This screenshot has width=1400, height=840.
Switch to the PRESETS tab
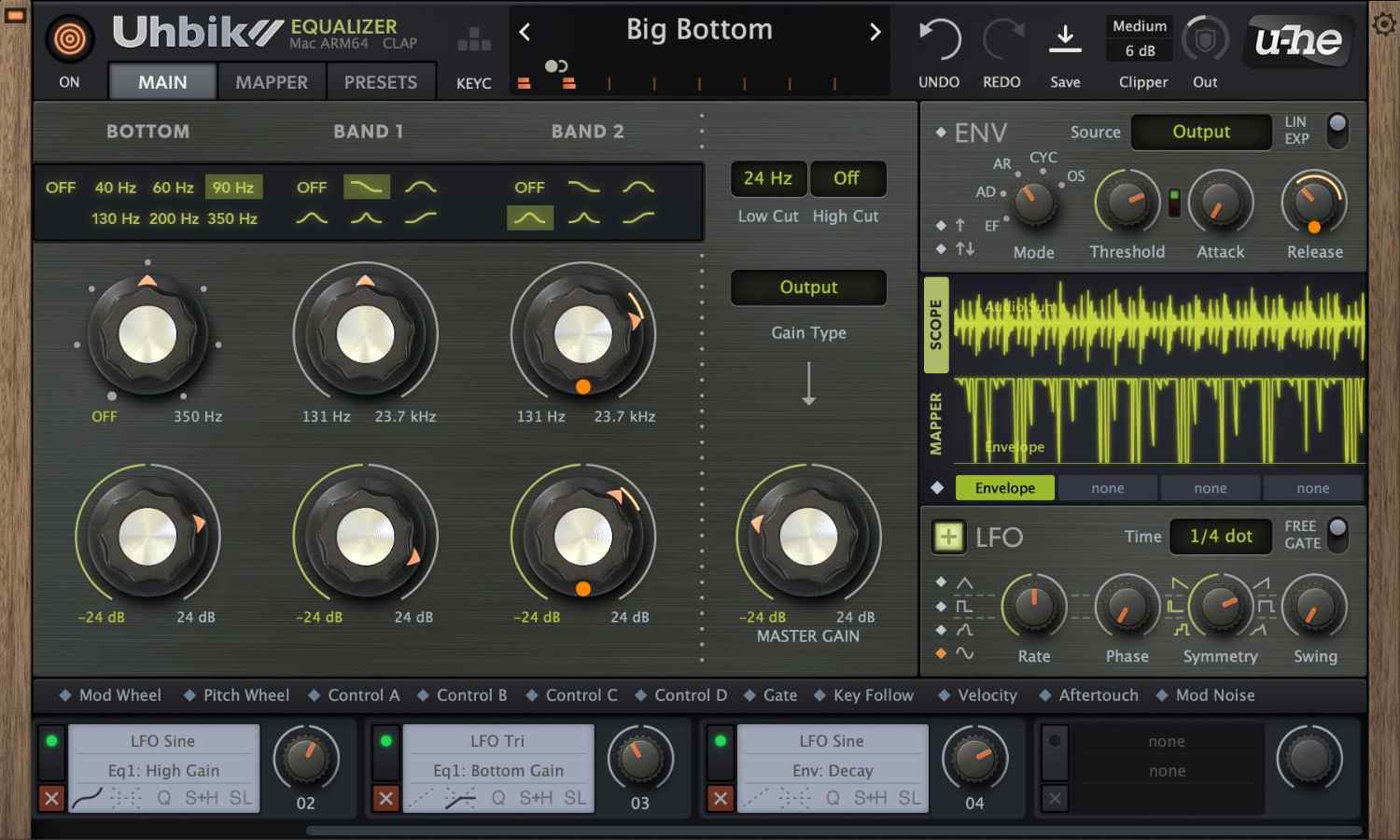[x=381, y=82]
